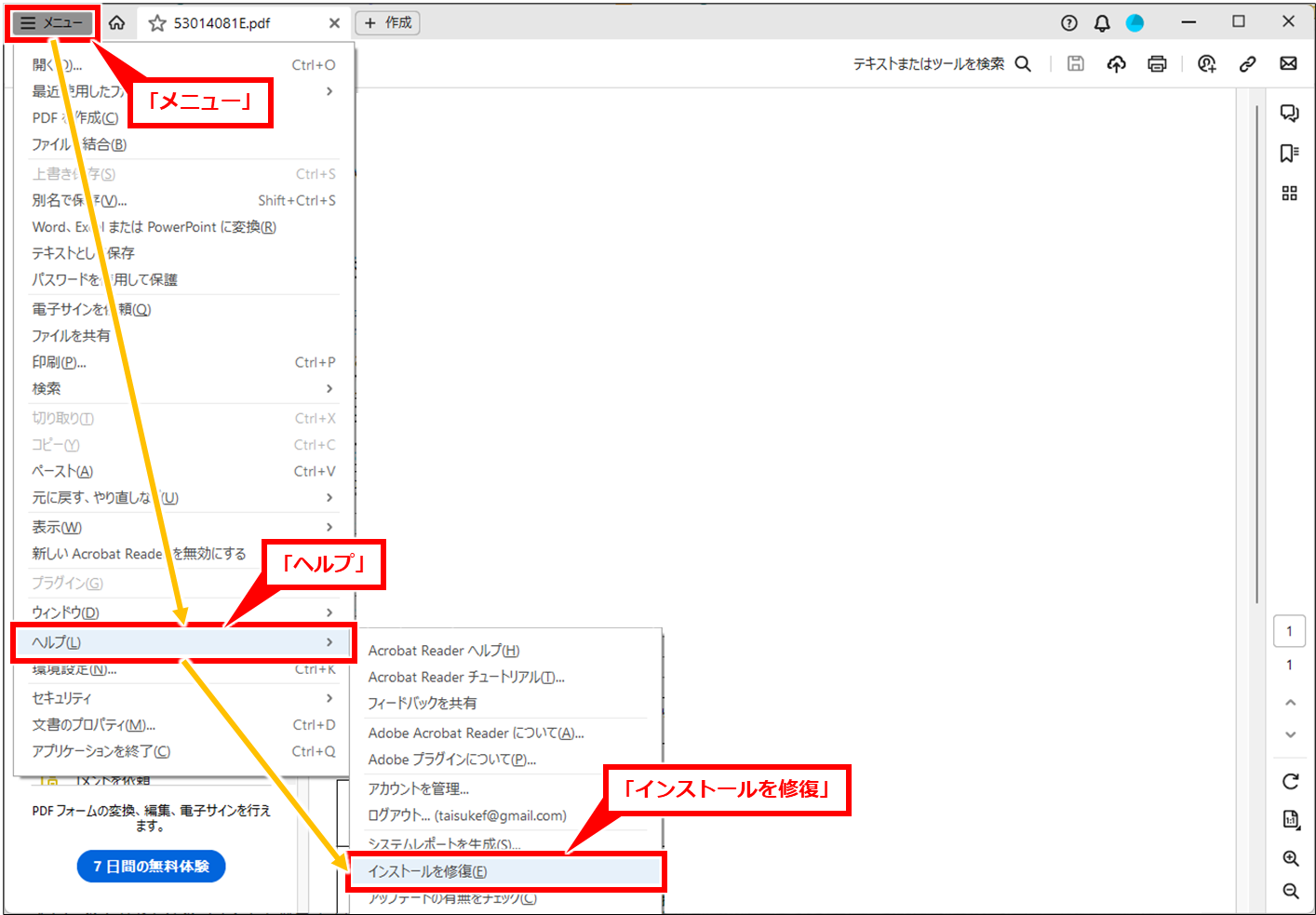Expand the 検索 submenu
1316x915 pixels.
pyautogui.click(x=329, y=388)
